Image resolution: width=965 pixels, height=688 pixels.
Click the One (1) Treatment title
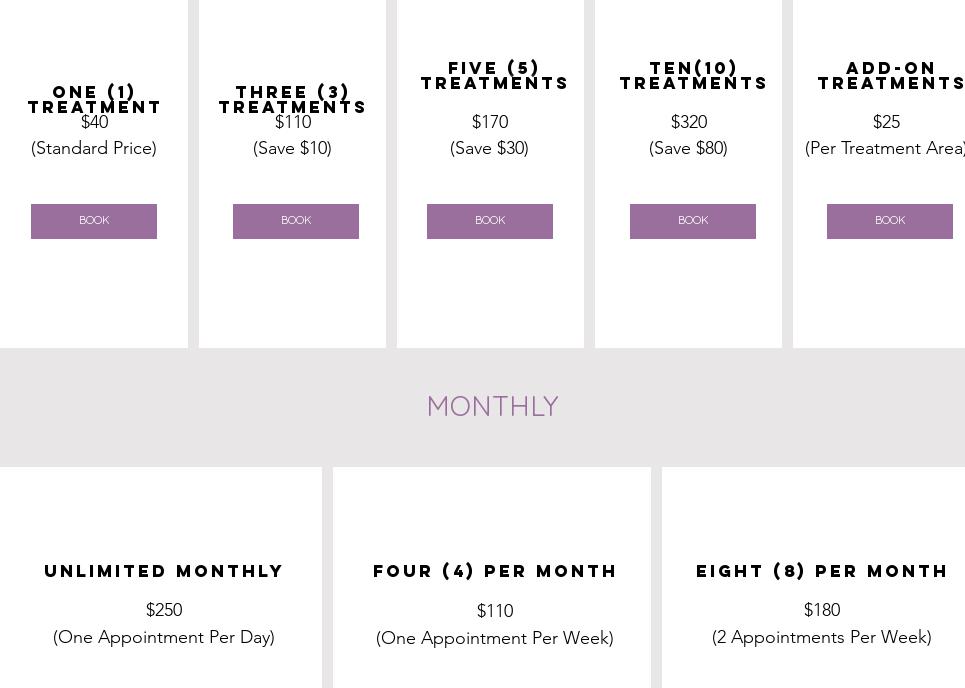click(94, 99)
